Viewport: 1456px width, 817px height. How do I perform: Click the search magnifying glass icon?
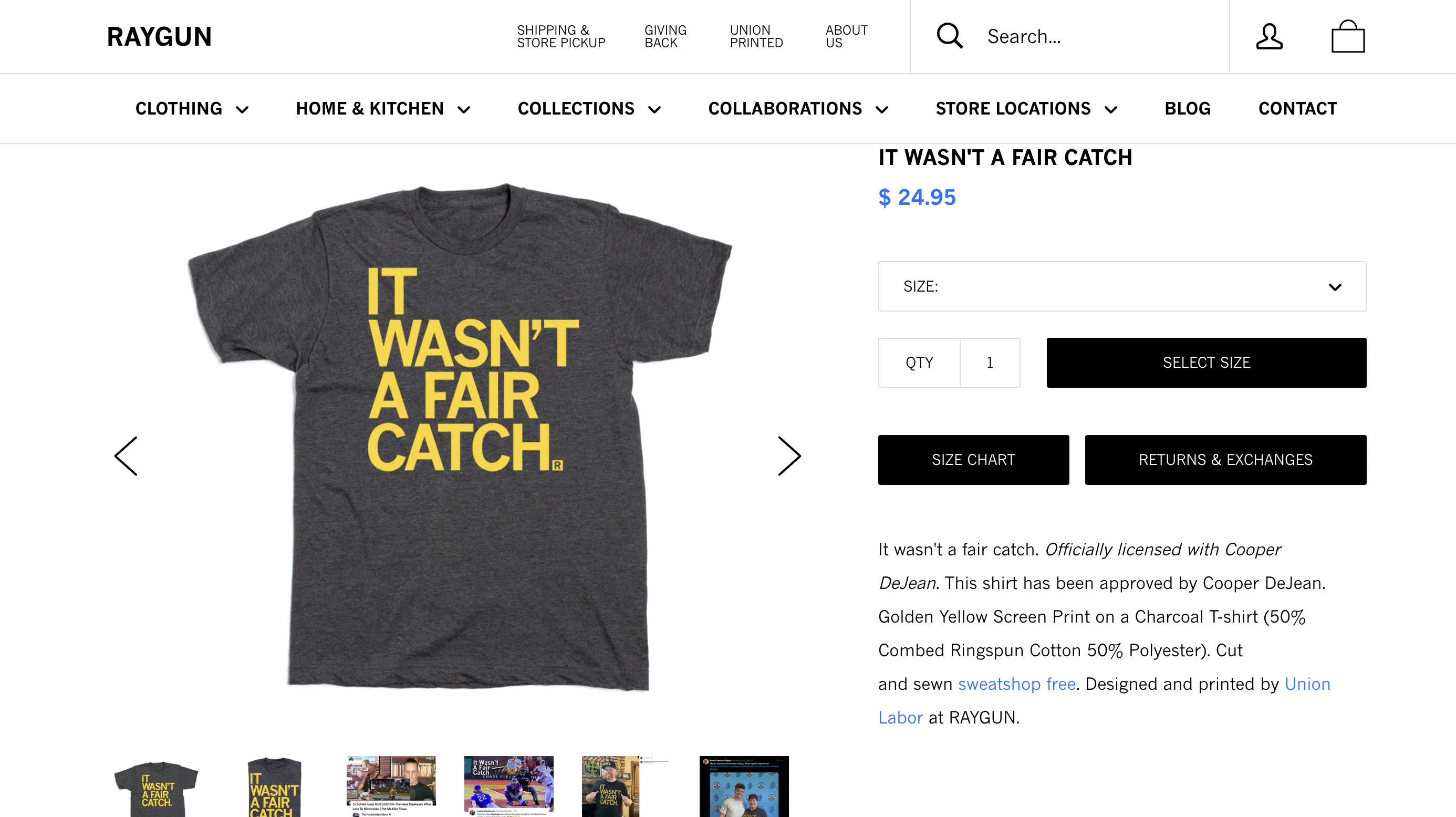pos(950,36)
